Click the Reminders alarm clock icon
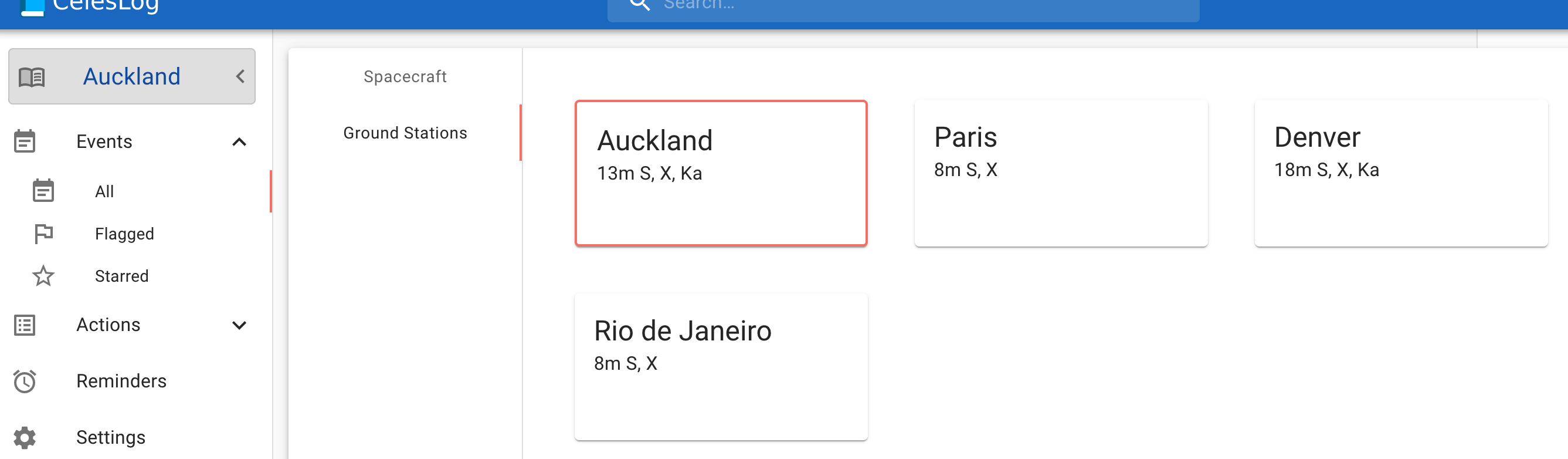The height and width of the screenshot is (459, 1568). click(25, 381)
